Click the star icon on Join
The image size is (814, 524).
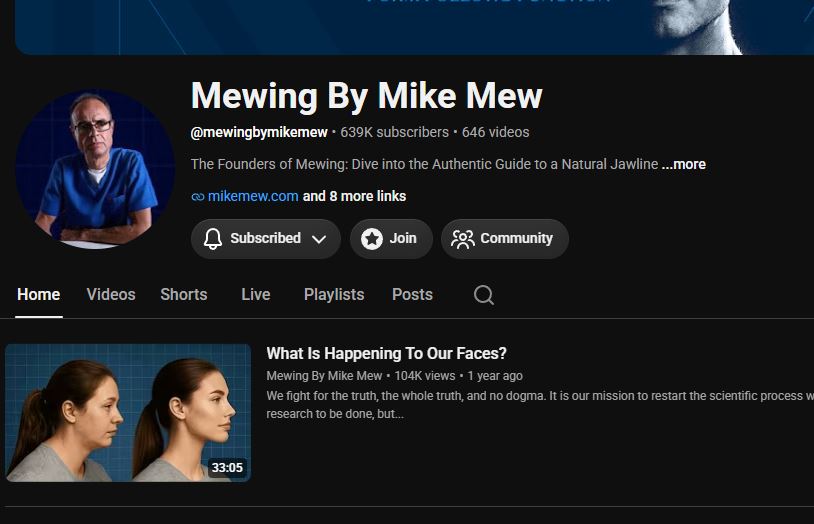pos(372,239)
